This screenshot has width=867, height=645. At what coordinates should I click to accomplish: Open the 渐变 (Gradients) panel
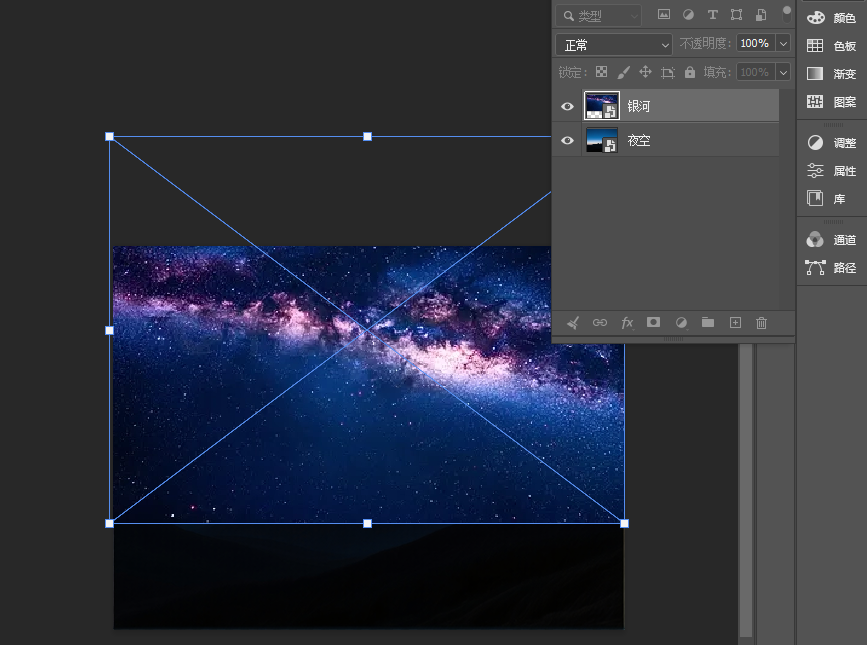pyautogui.click(x=831, y=74)
